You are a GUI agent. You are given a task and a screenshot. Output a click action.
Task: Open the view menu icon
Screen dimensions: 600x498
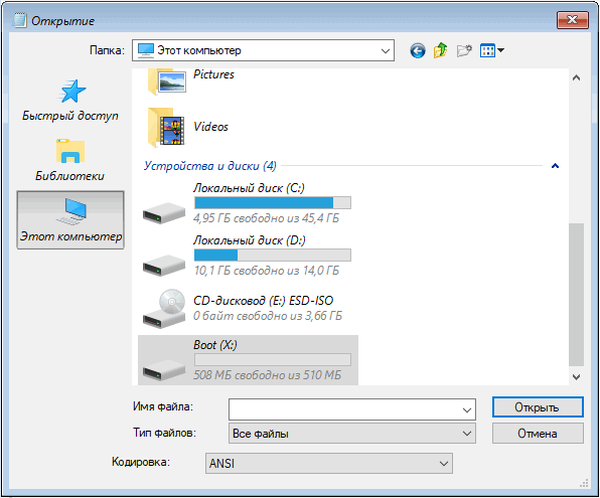(492, 51)
